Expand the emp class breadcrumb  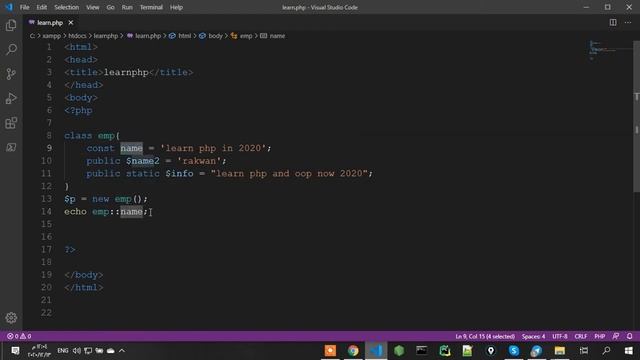coord(242,36)
